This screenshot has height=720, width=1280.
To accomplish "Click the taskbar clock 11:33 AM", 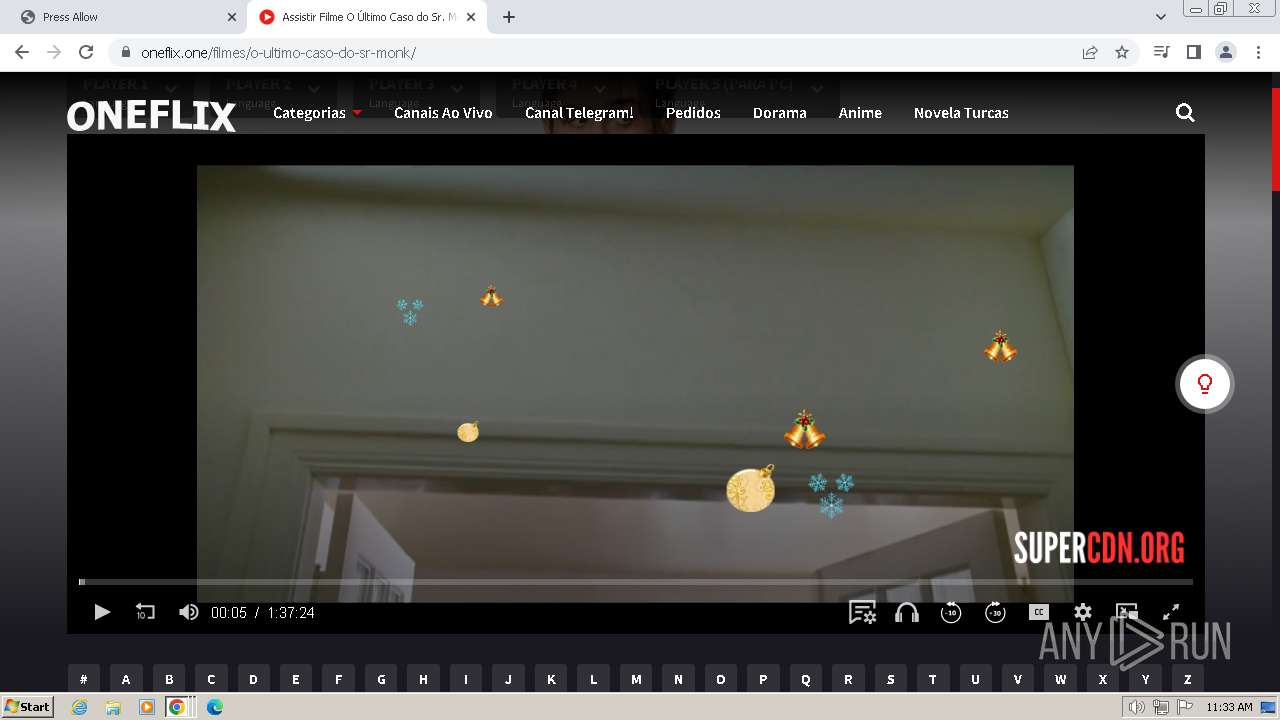I will click(x=1229, y=707).
